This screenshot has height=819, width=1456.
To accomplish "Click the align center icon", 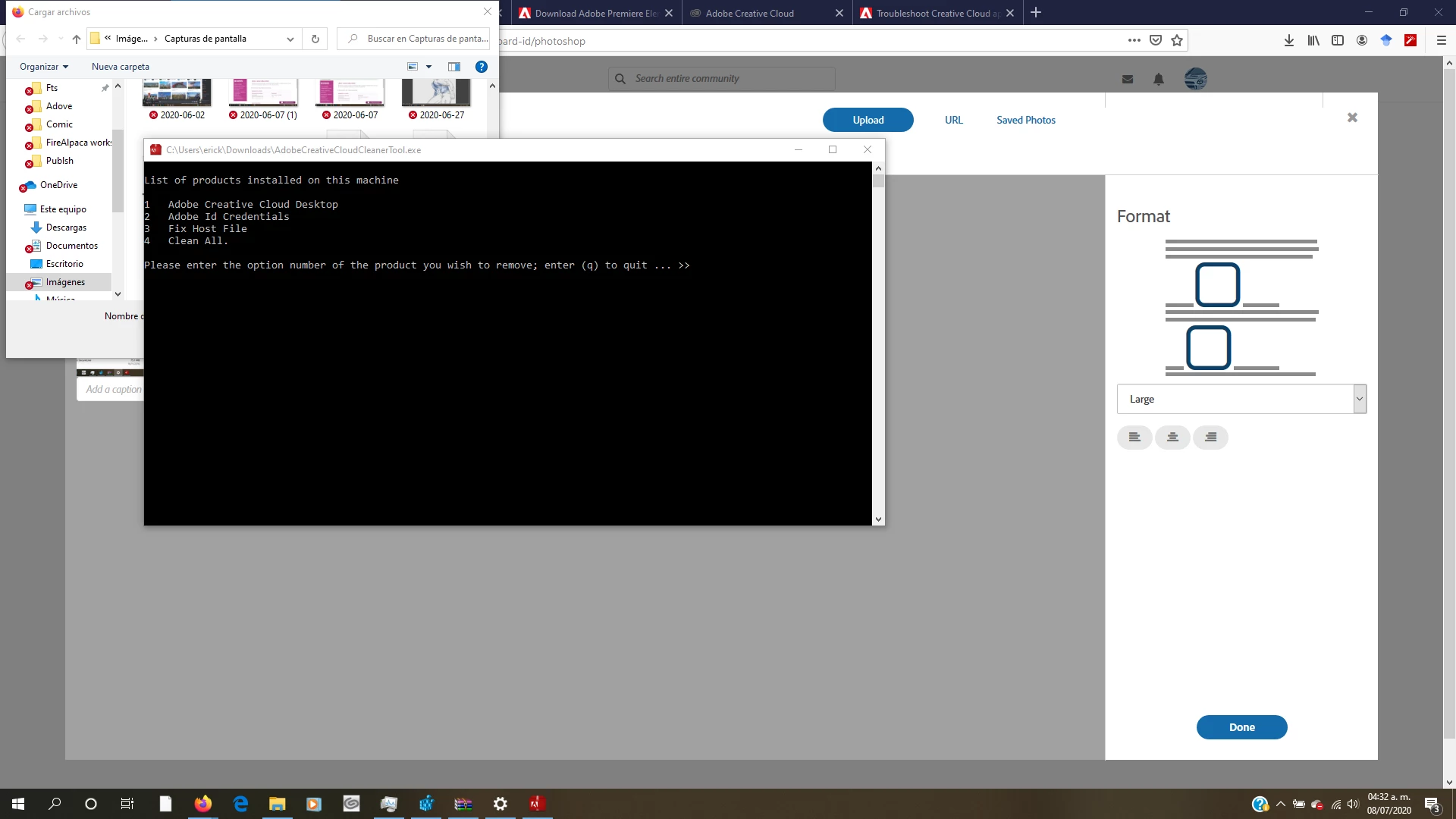I will (x=1172, y=438).
